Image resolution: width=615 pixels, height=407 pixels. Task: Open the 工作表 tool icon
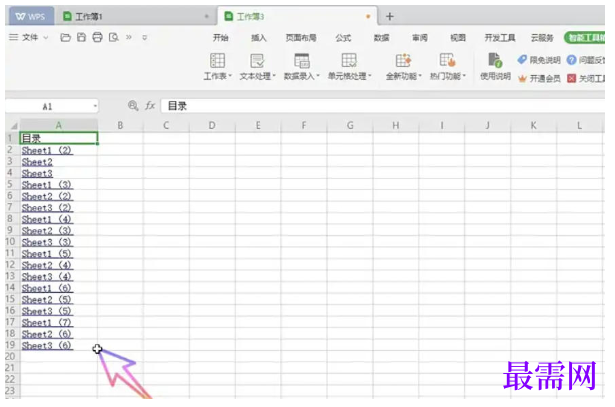pos(217,61)
